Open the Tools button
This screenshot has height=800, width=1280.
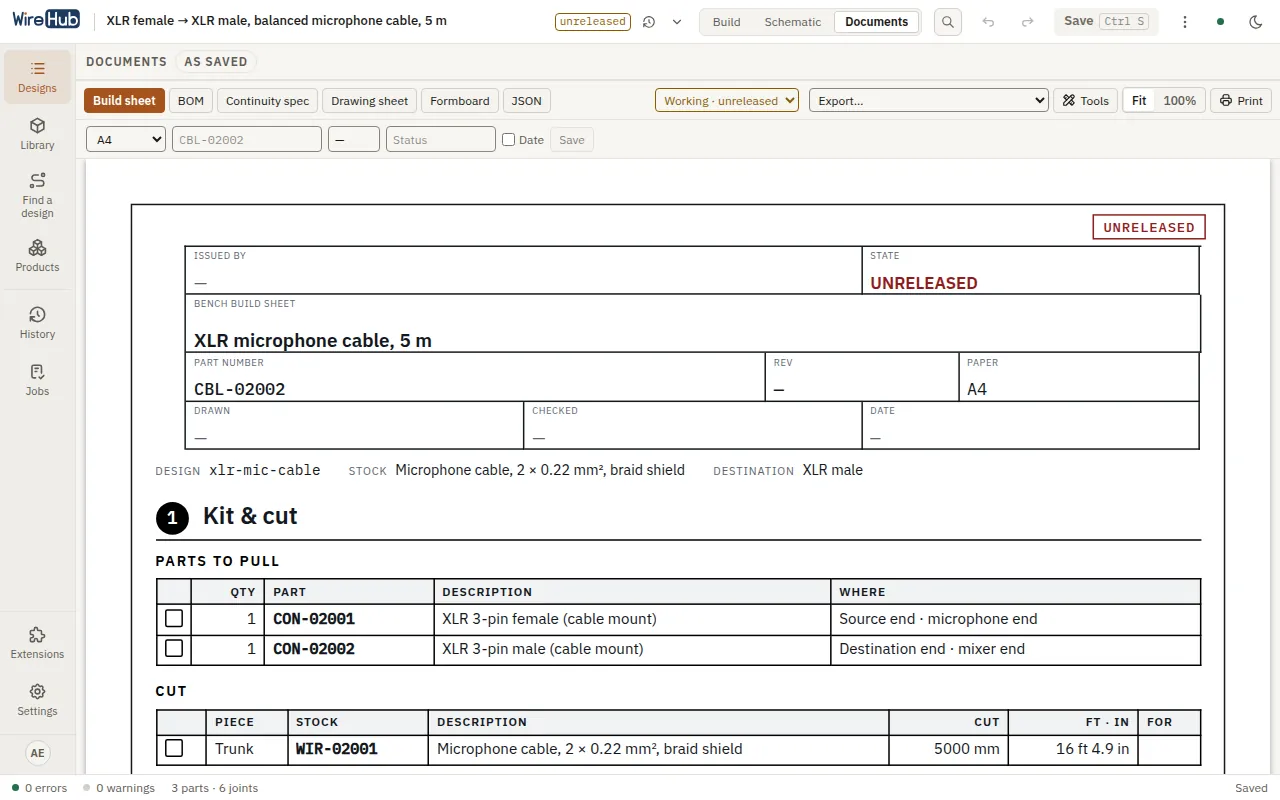pos(1085,100)
